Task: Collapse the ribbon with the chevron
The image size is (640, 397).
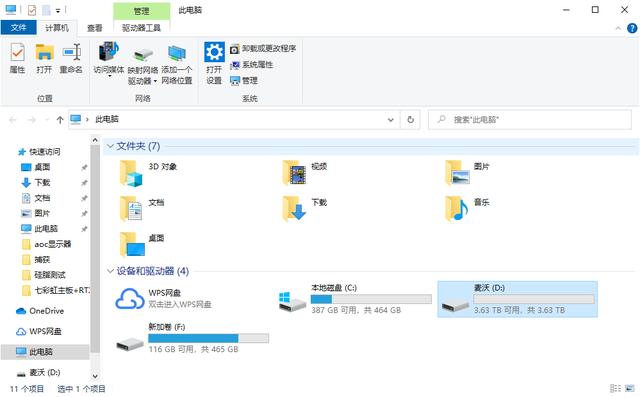Action: pyautogui.click(x=618, y=28)
